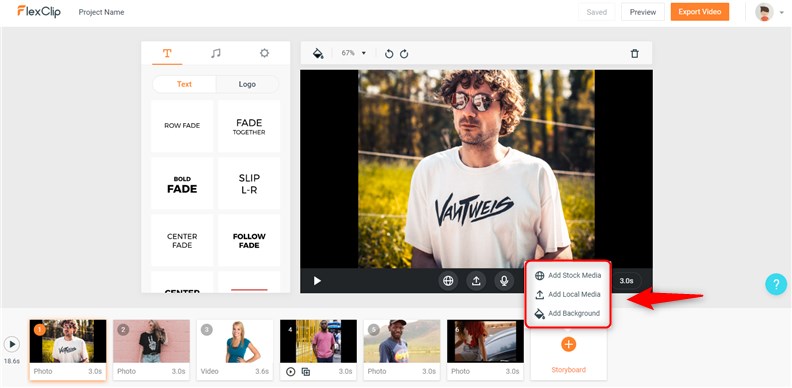Click the 18.6s total duration text
This screenshot has width=792, height=388.
tap(12, 362)
